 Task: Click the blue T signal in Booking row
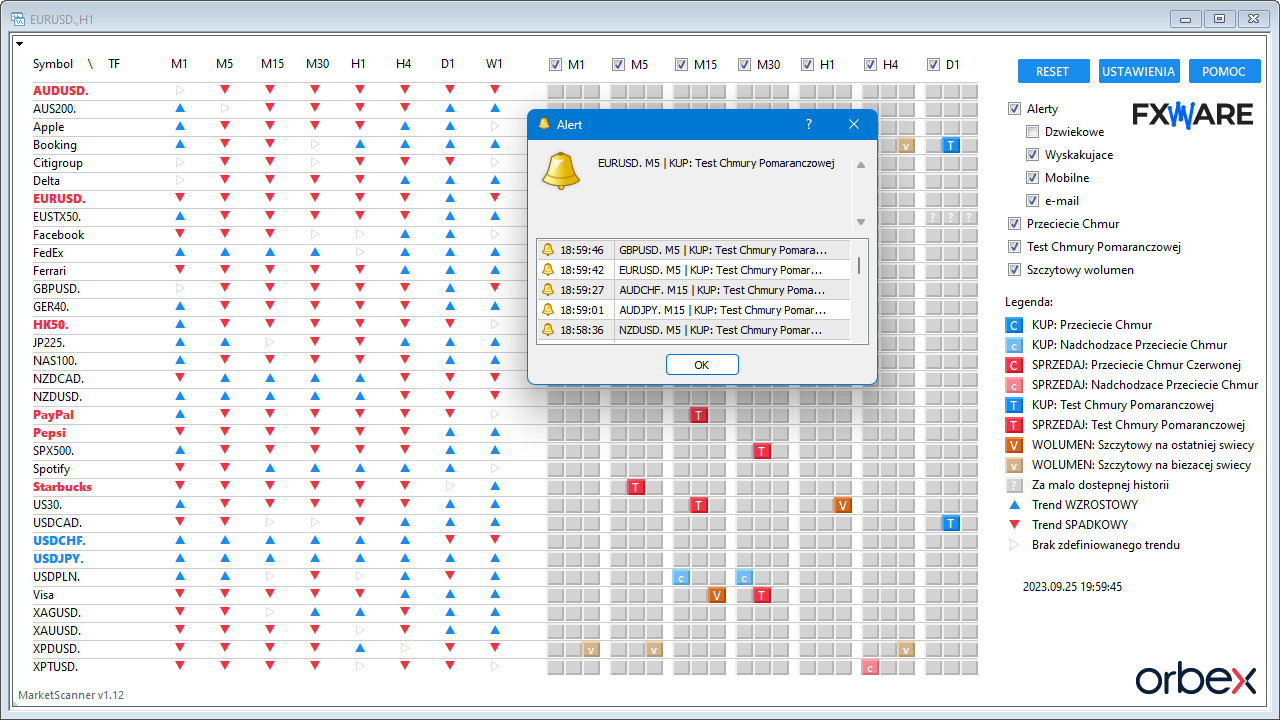(951, 145)
